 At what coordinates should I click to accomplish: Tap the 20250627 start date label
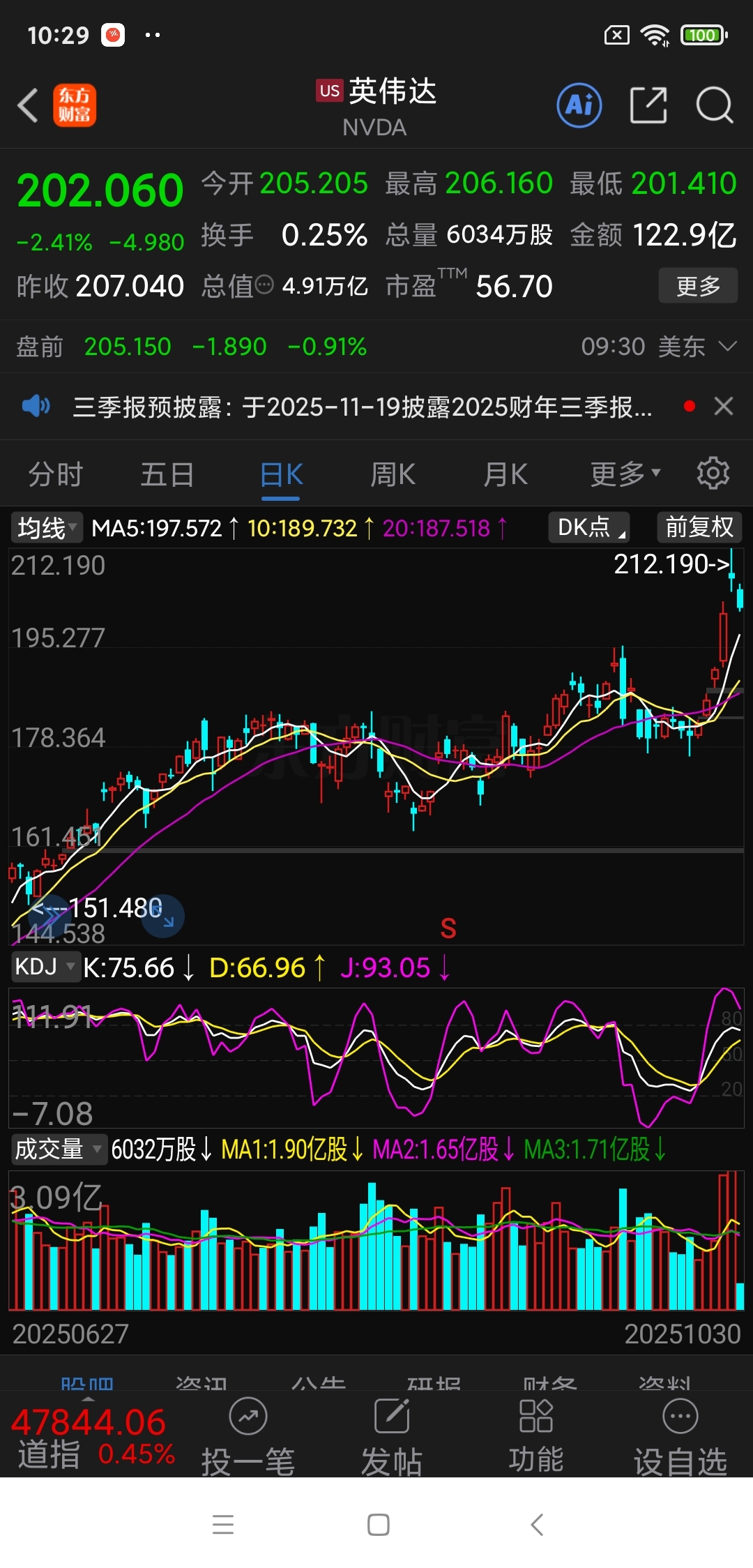click(70, 1334)
